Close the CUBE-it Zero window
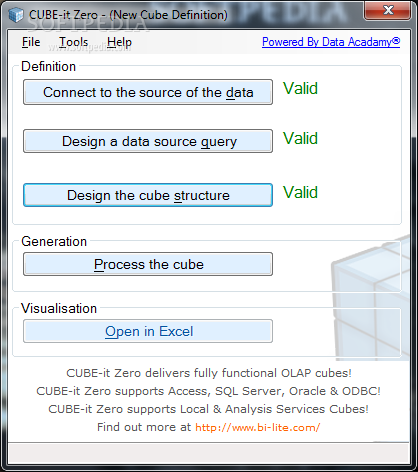The height and width of the screenshot is (472, 418). pyautogui.click(x=388, y=10)
